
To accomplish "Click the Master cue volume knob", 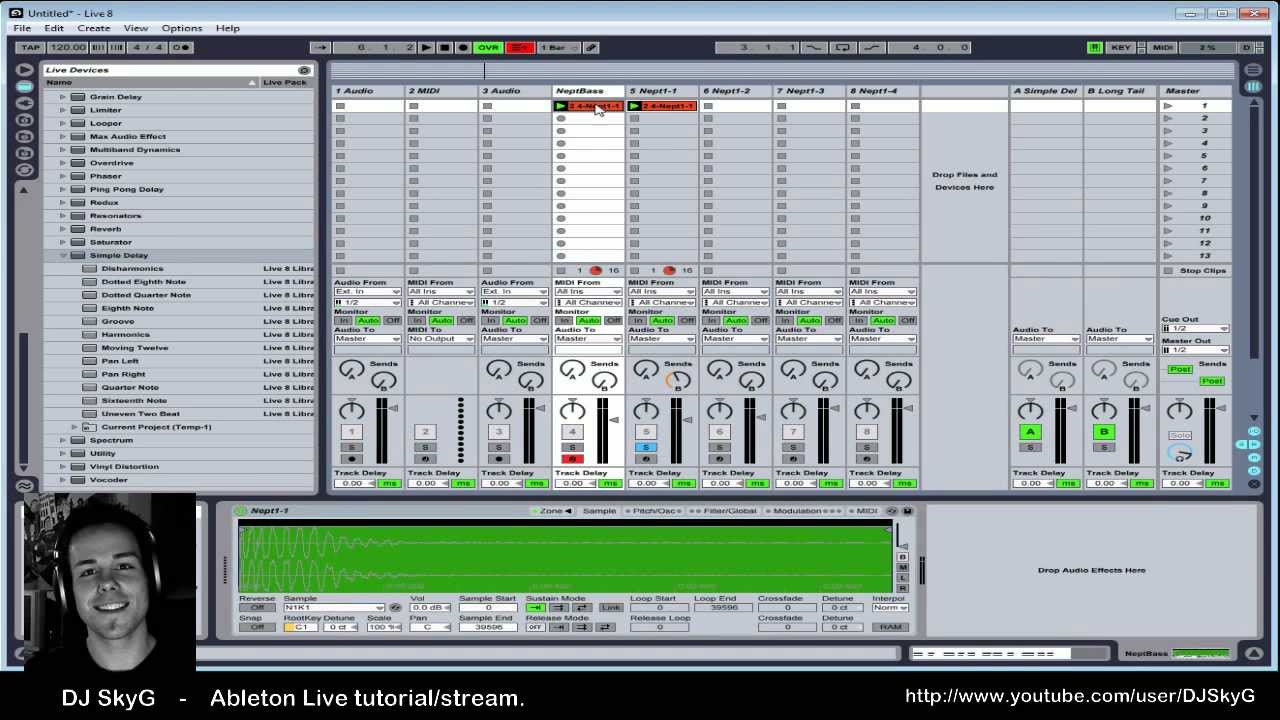I will (1179, 453).
